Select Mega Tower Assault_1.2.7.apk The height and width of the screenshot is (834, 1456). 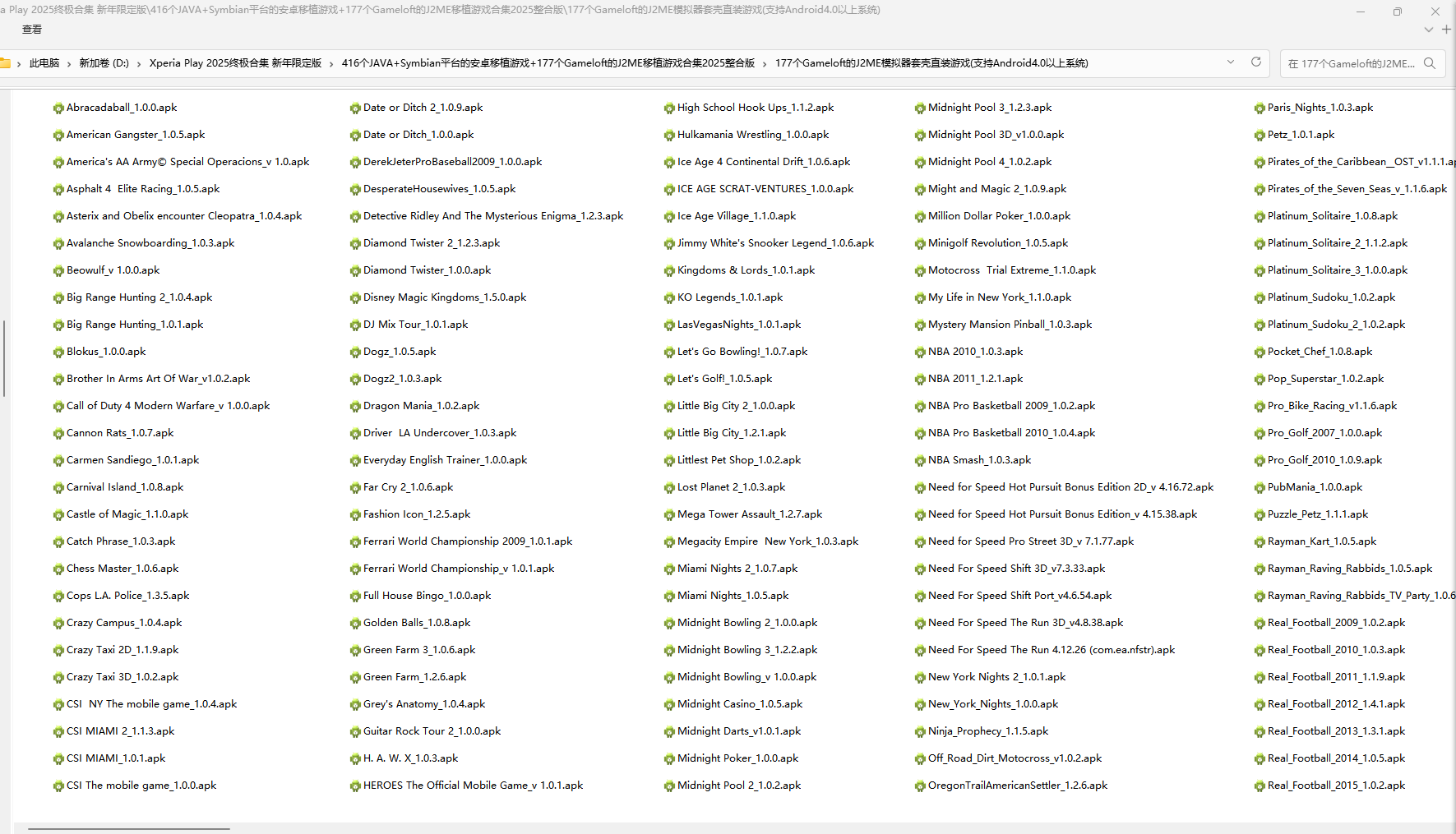pyautogui.click(x=750, y=514)
